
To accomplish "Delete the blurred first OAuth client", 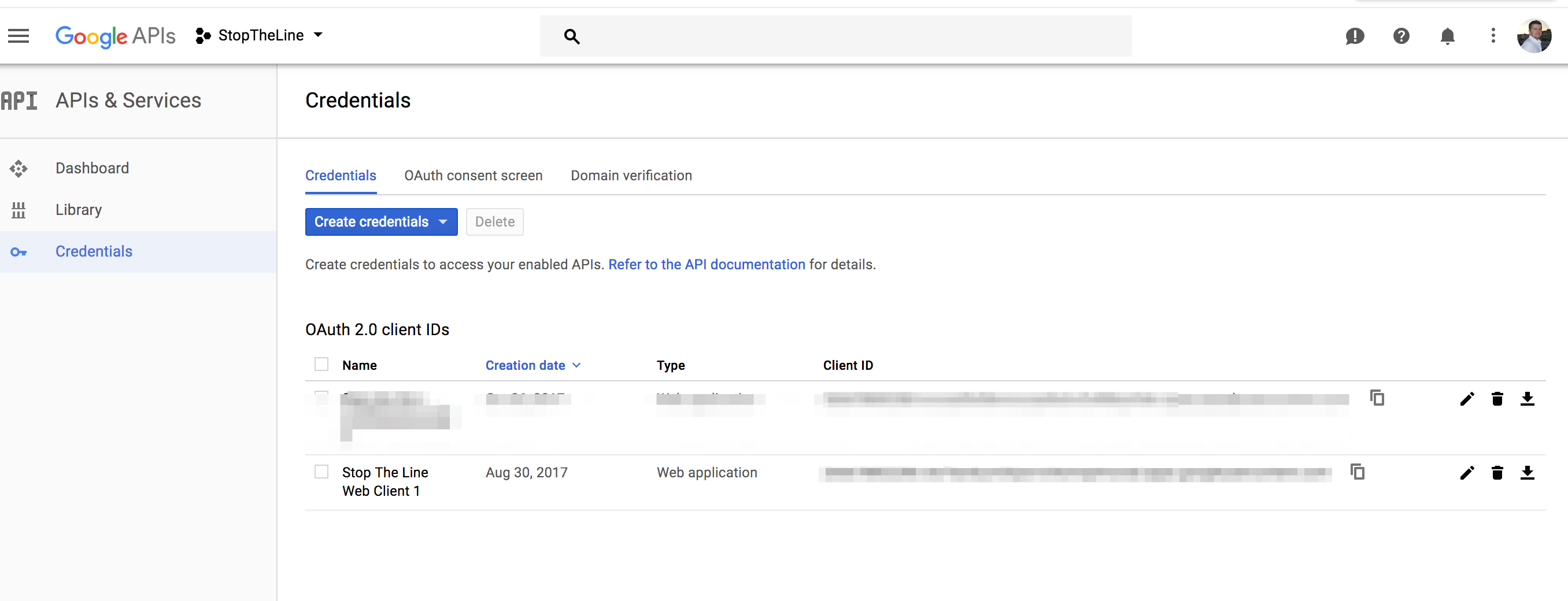I will click(x=1497, y=399).
